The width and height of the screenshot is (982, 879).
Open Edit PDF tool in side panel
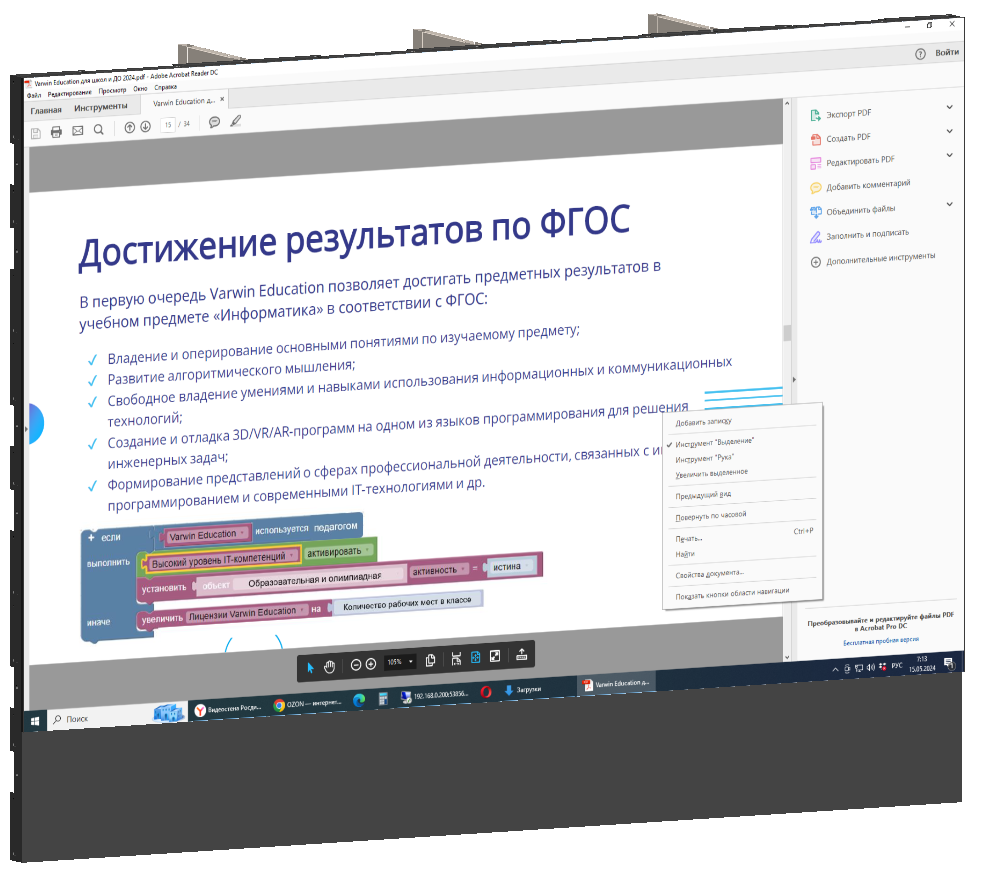(x=852, y=162)
